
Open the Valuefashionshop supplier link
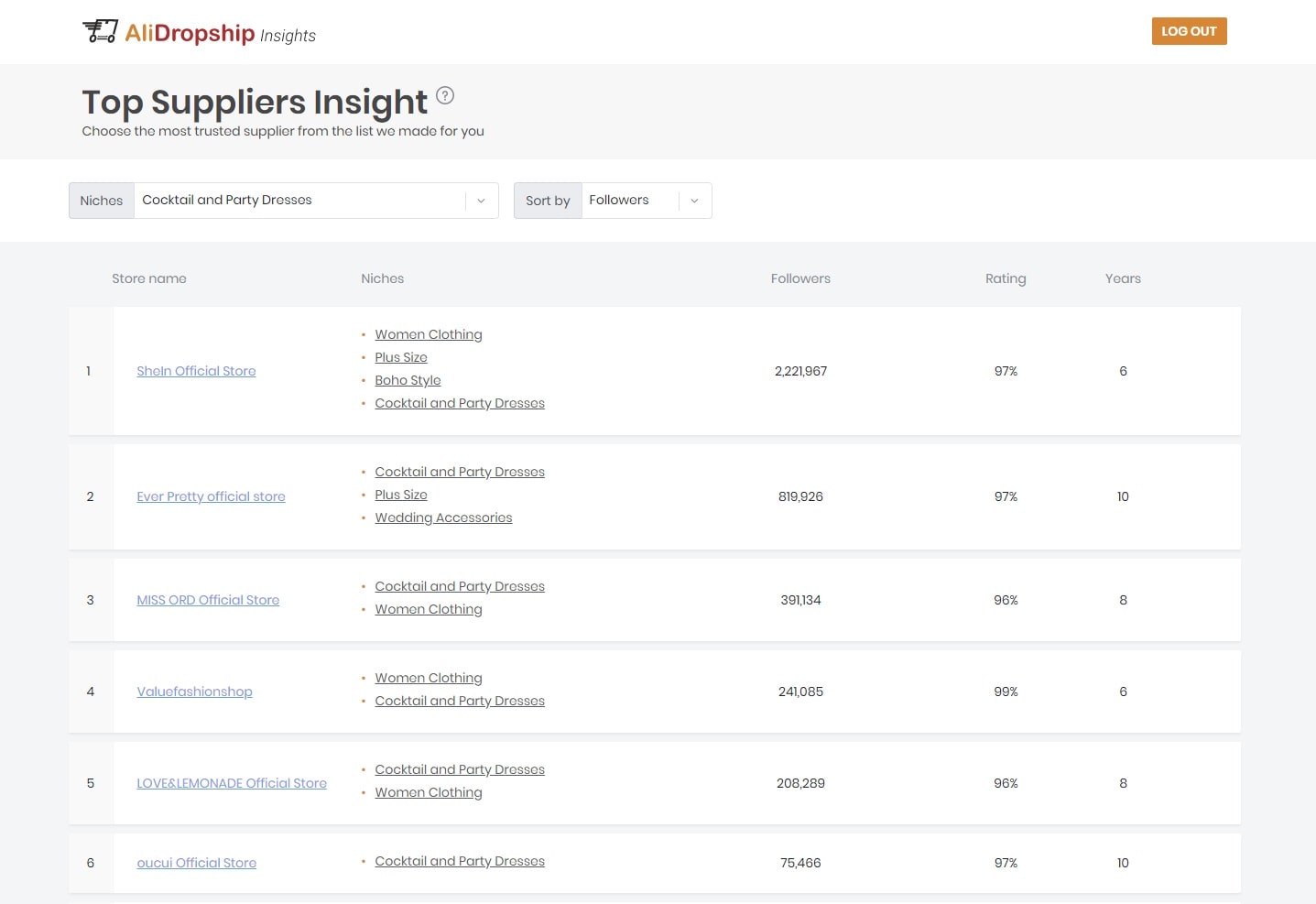[x=194, y=692]
